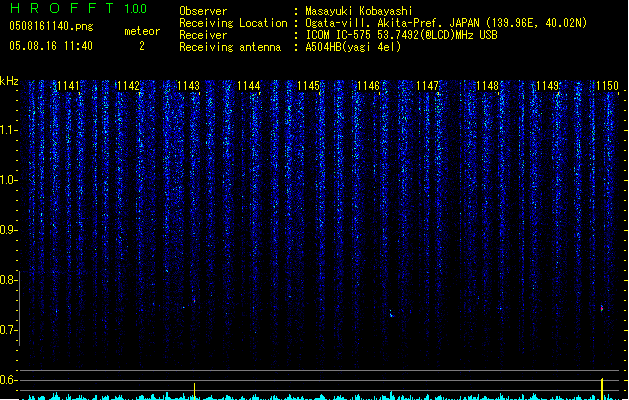Click the 1148 time marker
This screenshot has width=629, height=400.
(x=487, y=86)
